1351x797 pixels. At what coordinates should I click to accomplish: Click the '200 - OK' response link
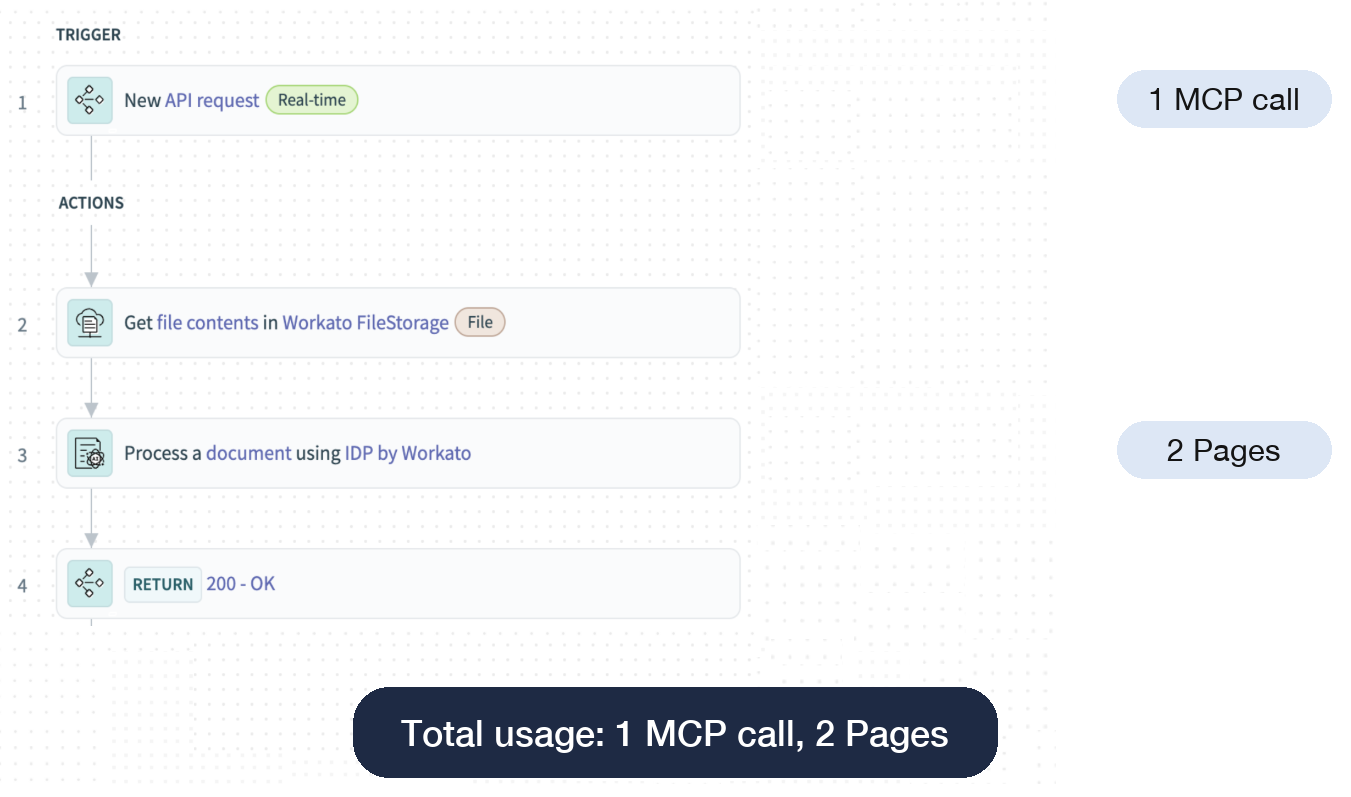[241, 583]
